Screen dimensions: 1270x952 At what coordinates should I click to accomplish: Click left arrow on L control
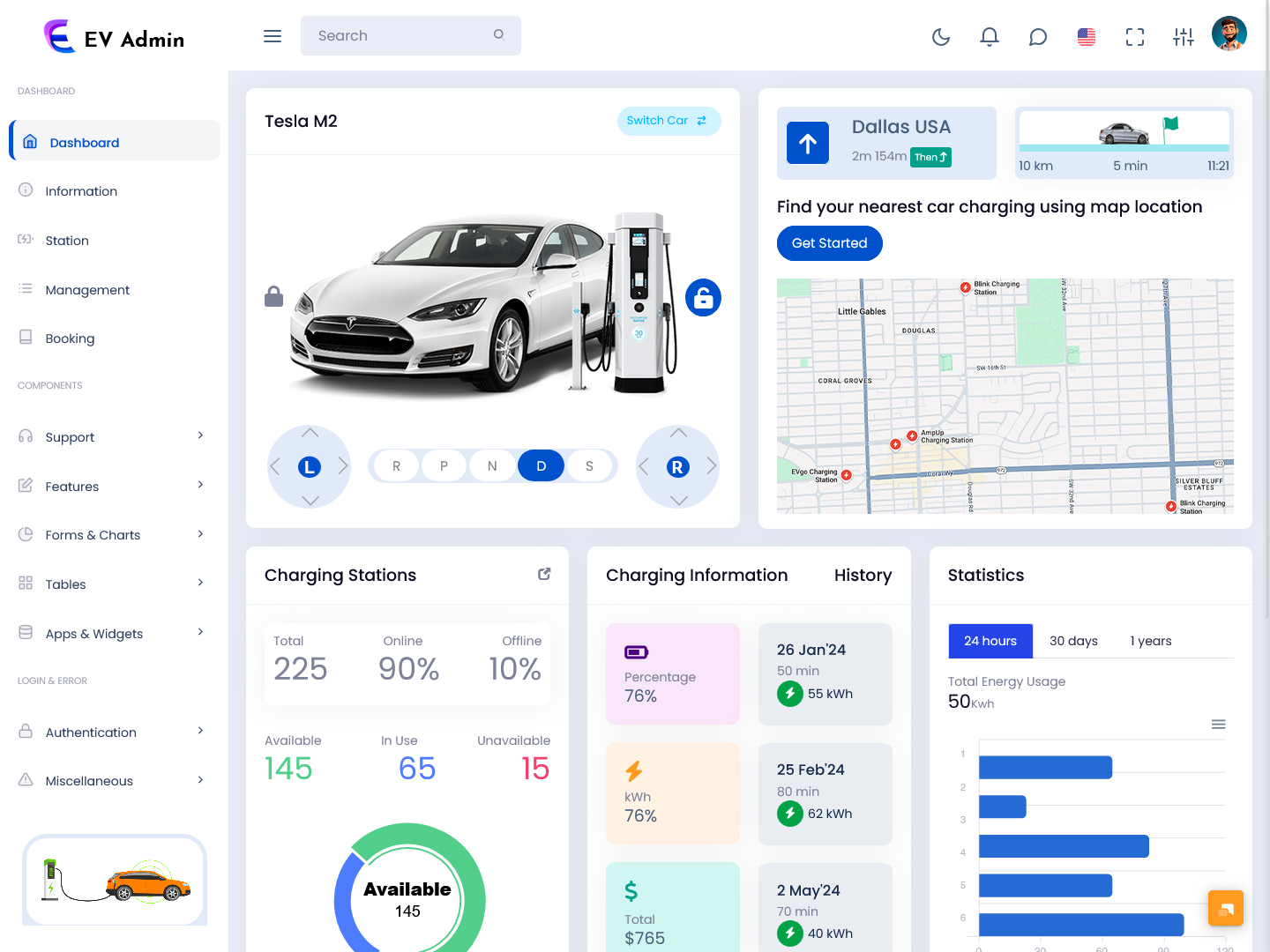tap(275, 466)
